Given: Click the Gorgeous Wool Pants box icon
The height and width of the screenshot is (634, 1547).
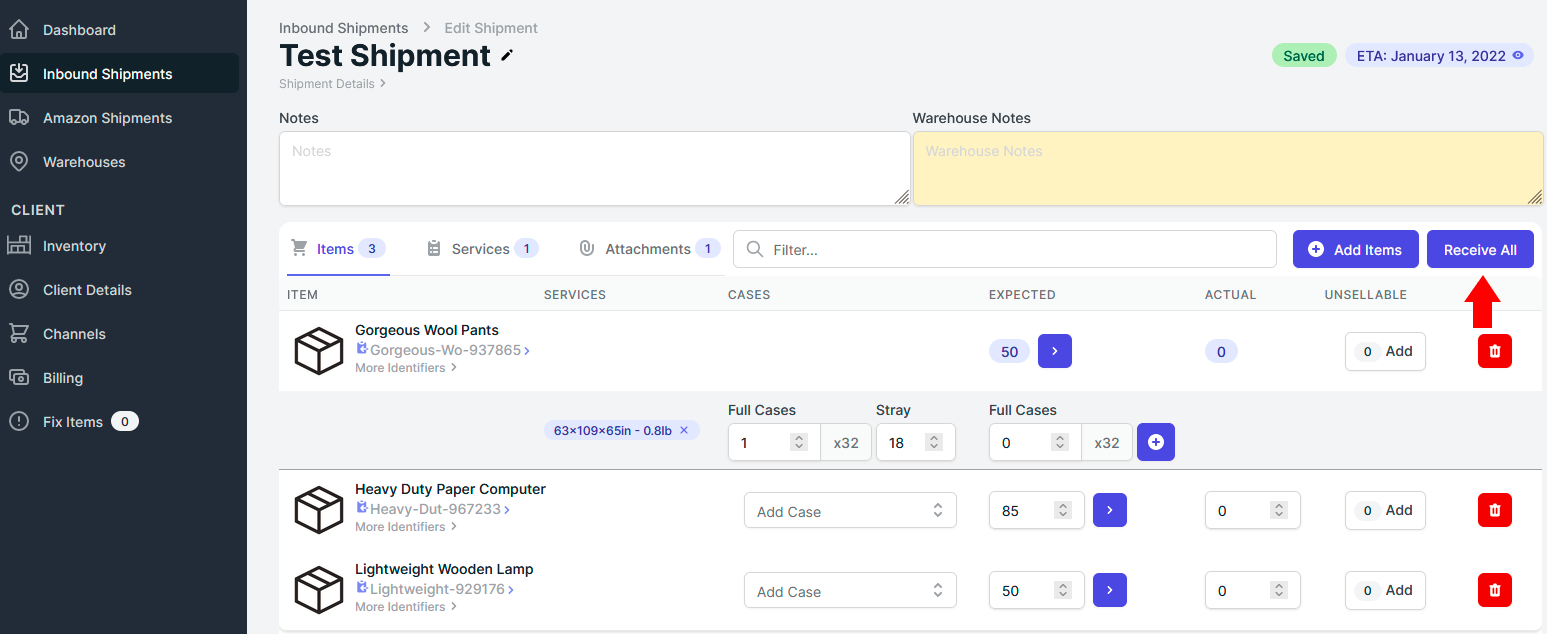Looking at the screenshot, I should tap(319, 351).
